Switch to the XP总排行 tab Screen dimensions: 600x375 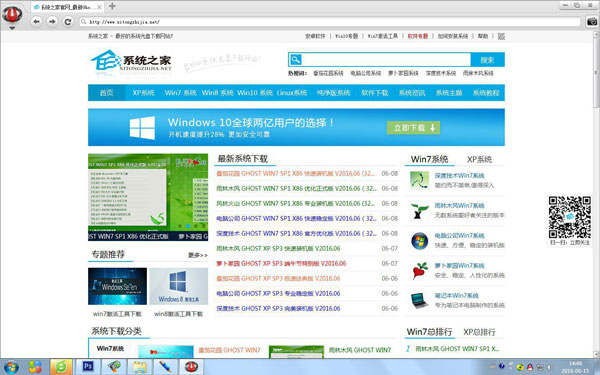click(479, 332)
